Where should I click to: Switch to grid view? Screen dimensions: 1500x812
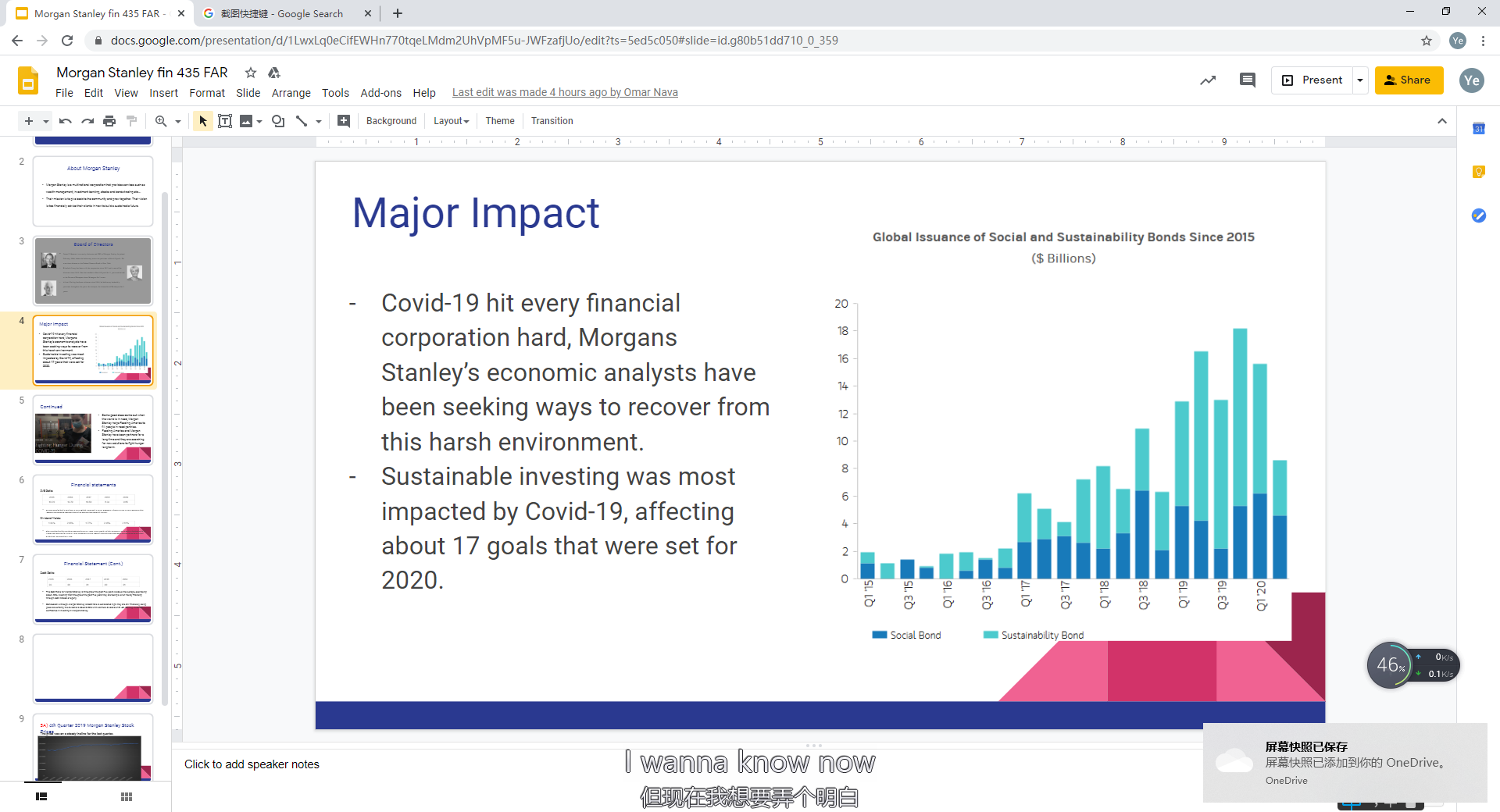pos(127,796)
